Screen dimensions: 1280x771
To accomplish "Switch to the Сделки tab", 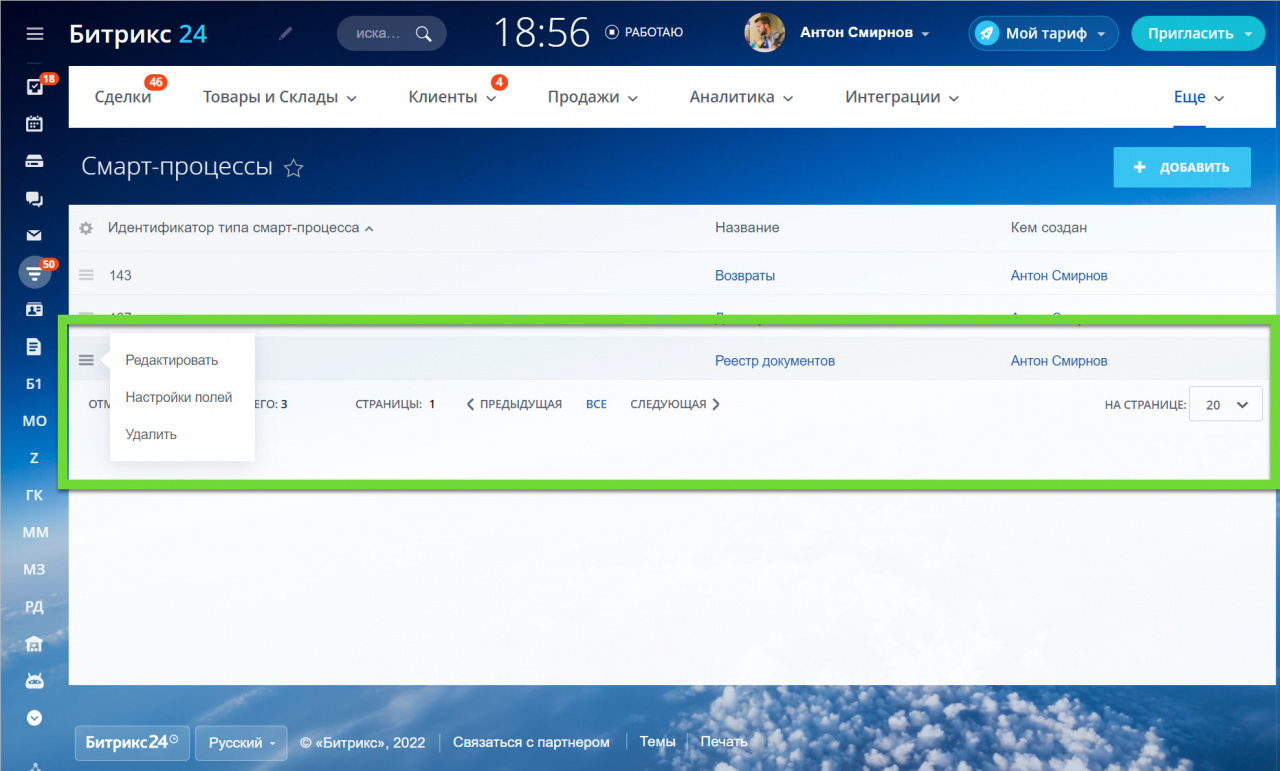I will [x=123, y=97].
